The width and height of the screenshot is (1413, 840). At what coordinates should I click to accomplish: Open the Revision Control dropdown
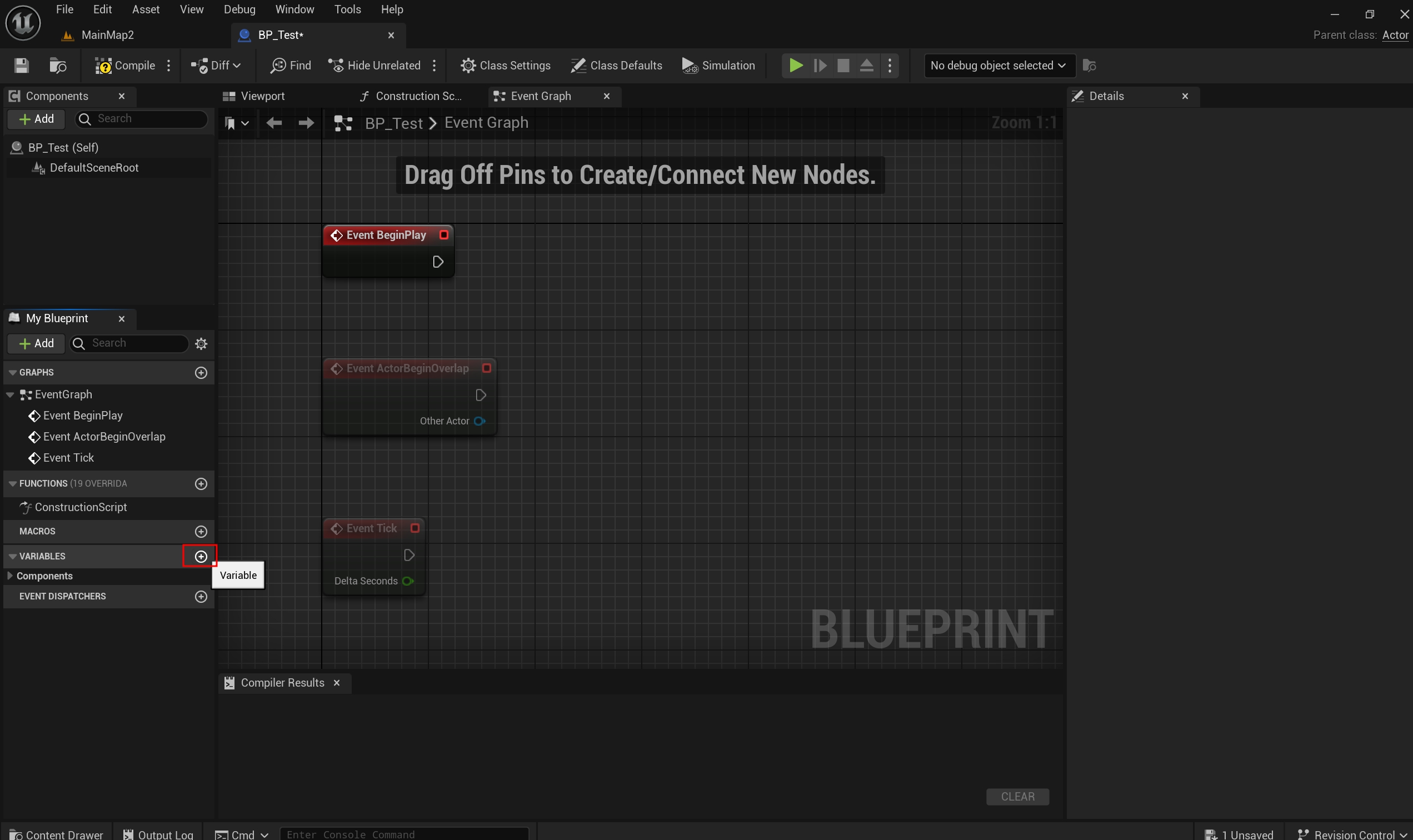[1352, 834]
